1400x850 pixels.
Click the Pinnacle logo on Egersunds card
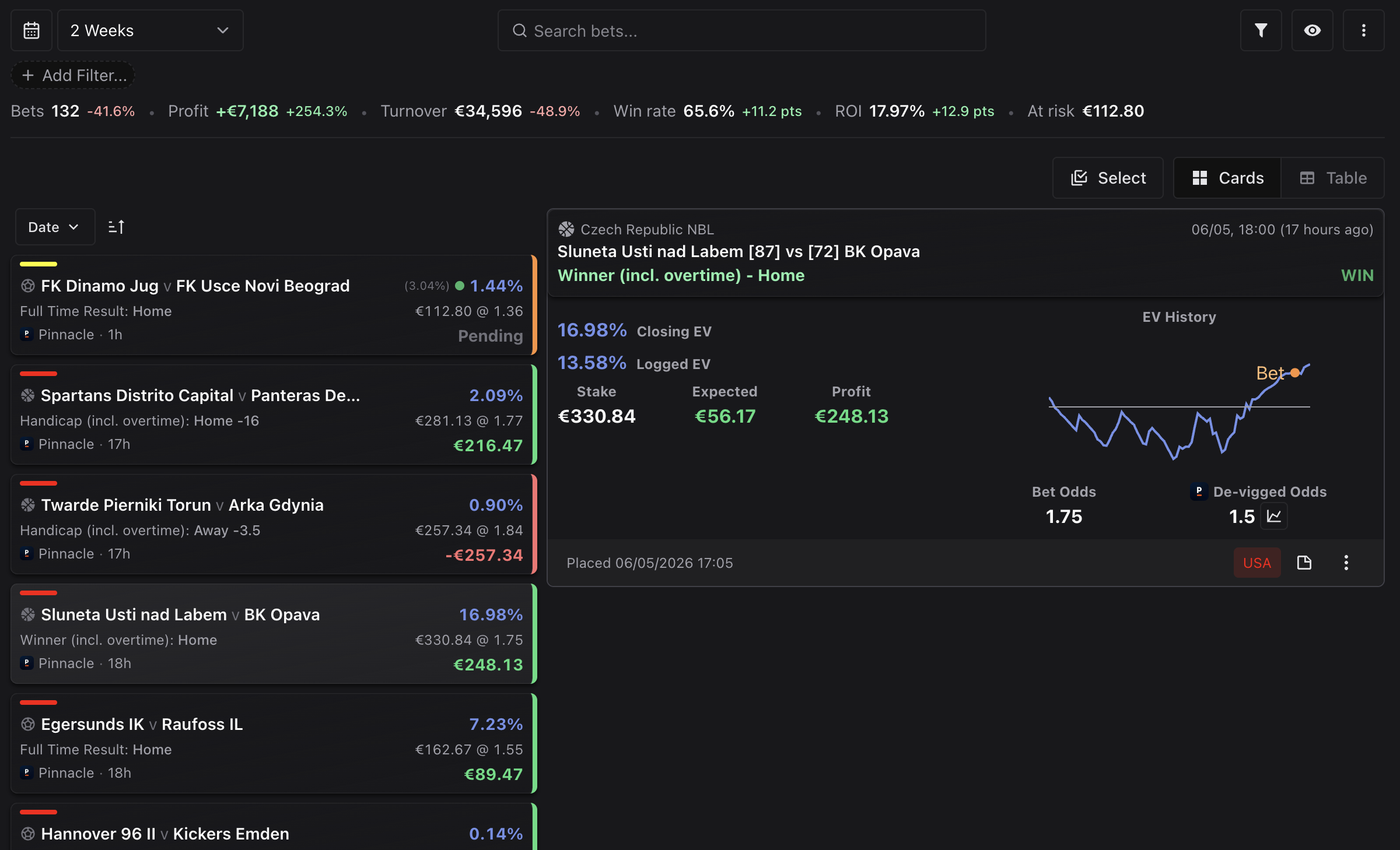tap(26, 772)
